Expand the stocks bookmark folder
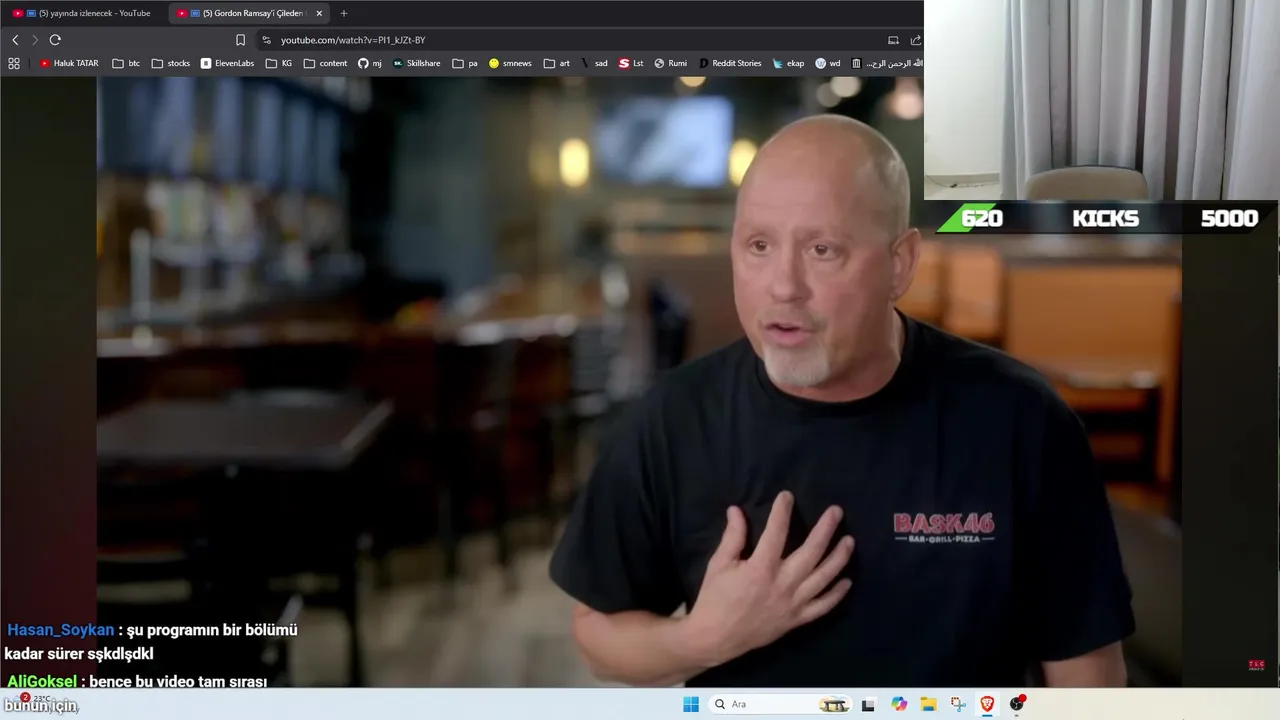Image resolution: width=1280 pixels, height=720 pixels. tap(171, 63)
